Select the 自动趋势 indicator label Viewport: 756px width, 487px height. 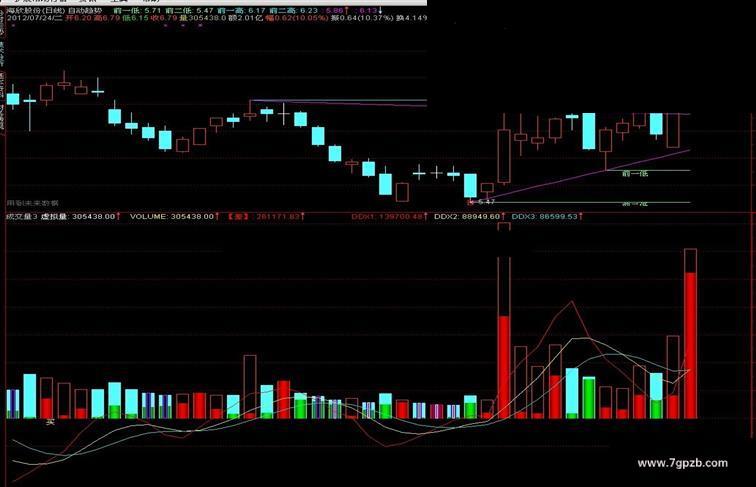85,10
